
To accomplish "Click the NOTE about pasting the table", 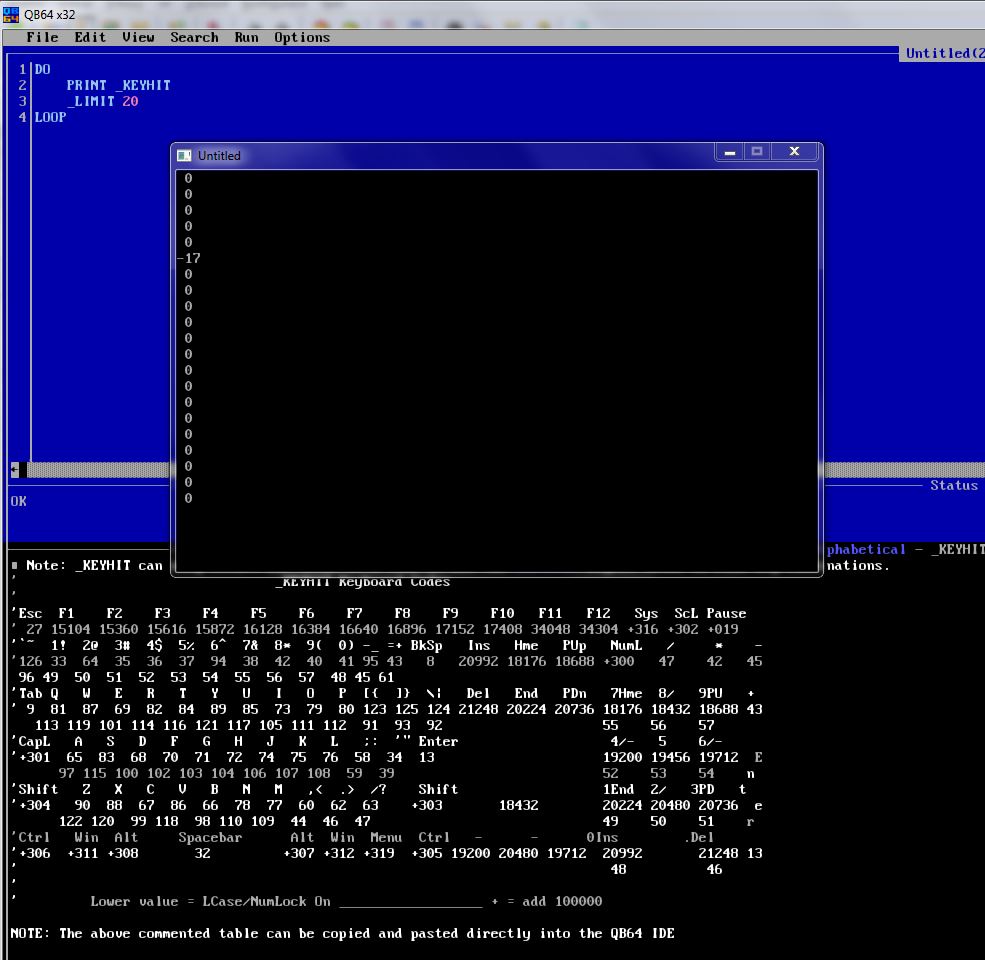I will point(342,934).
